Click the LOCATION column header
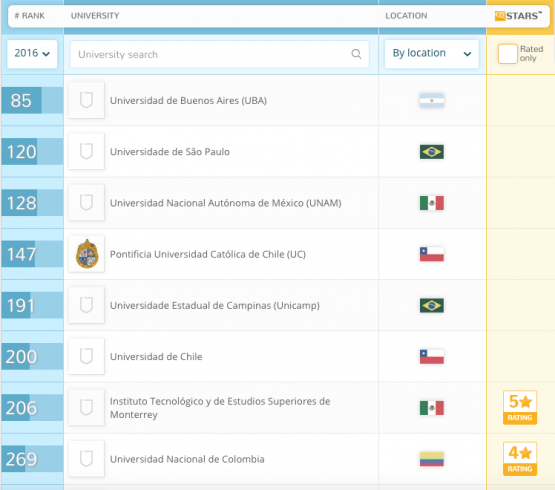The height and width of the screenshot is (490, 555). coord(406,16)
